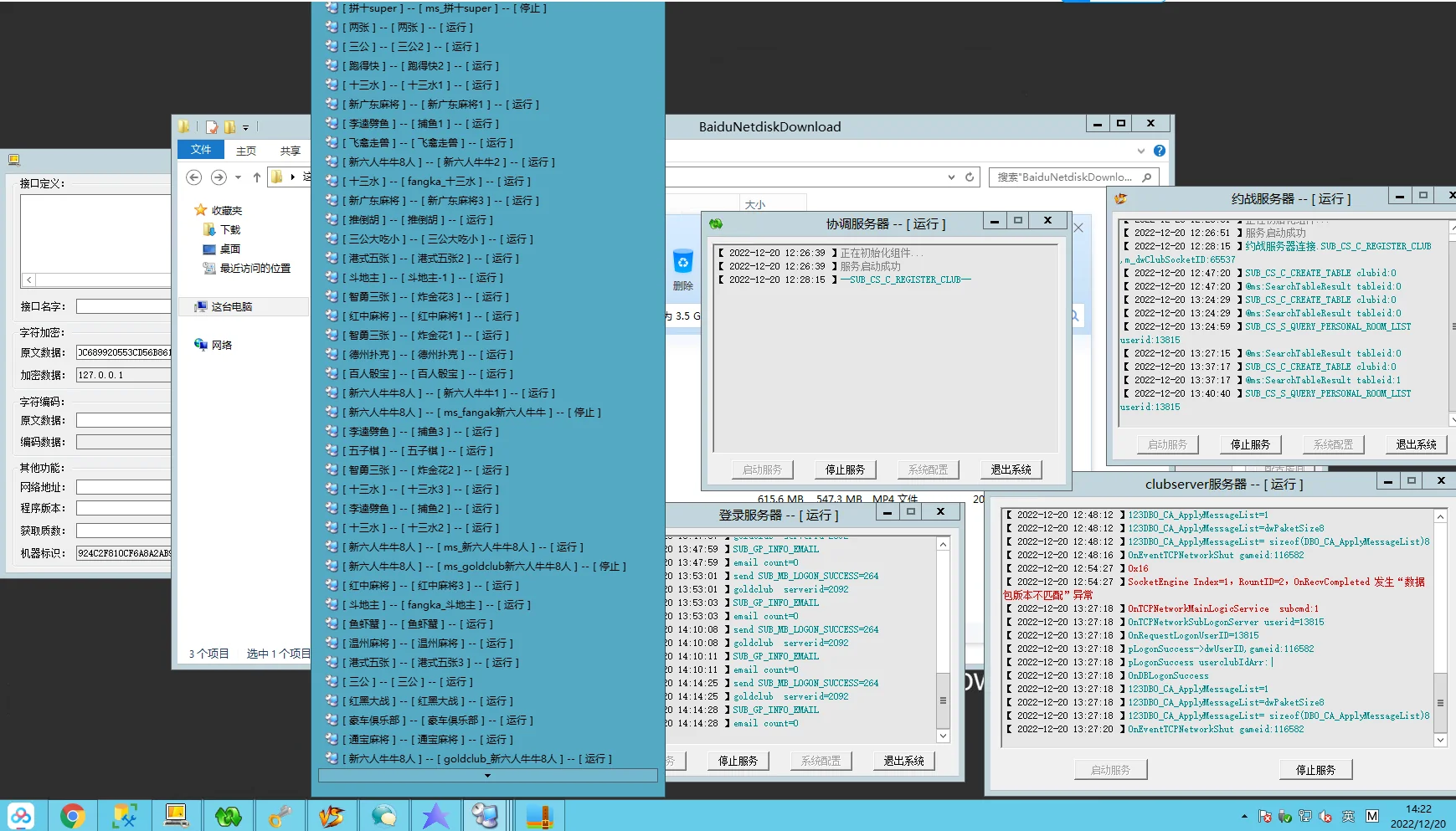Screen dimensions: 1456x831
Task: Click the orange VS taskbar icon
Action: (x=332, y=815)
